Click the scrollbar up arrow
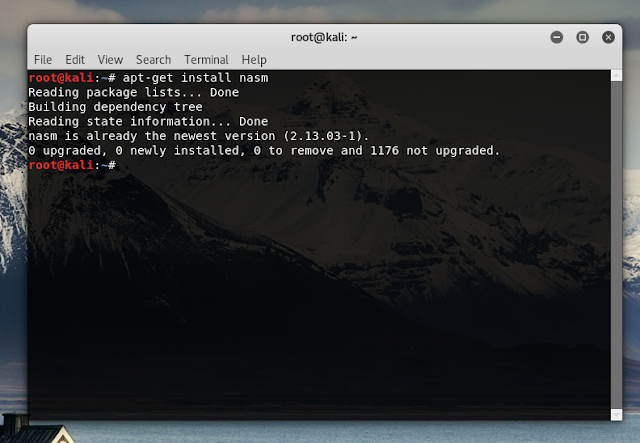 616,76
